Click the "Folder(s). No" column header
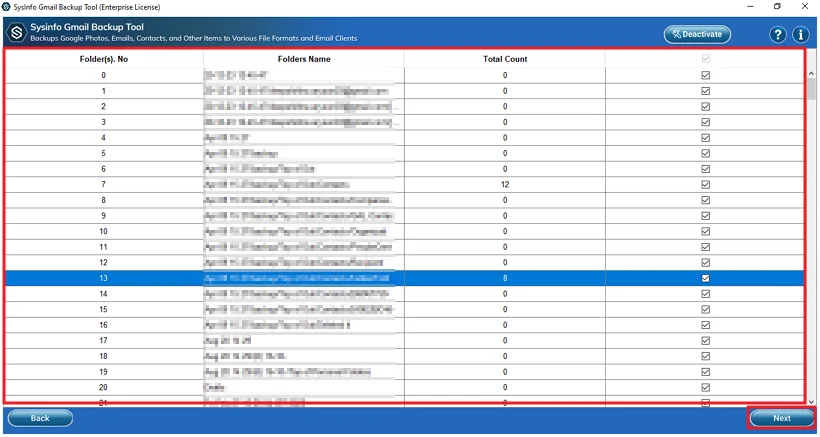 point(104,59)
